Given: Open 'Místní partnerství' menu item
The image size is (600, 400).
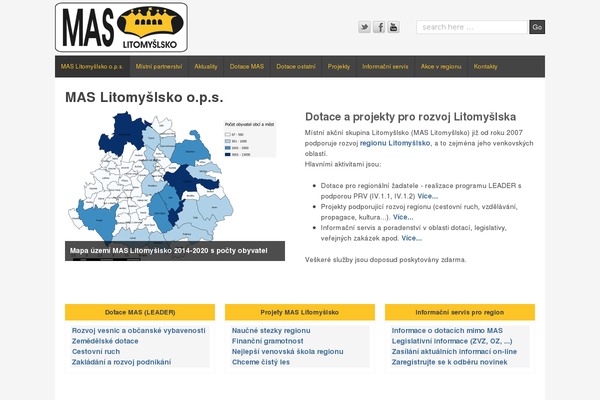Looking at the screenshot, I should (x=159, y=67).
